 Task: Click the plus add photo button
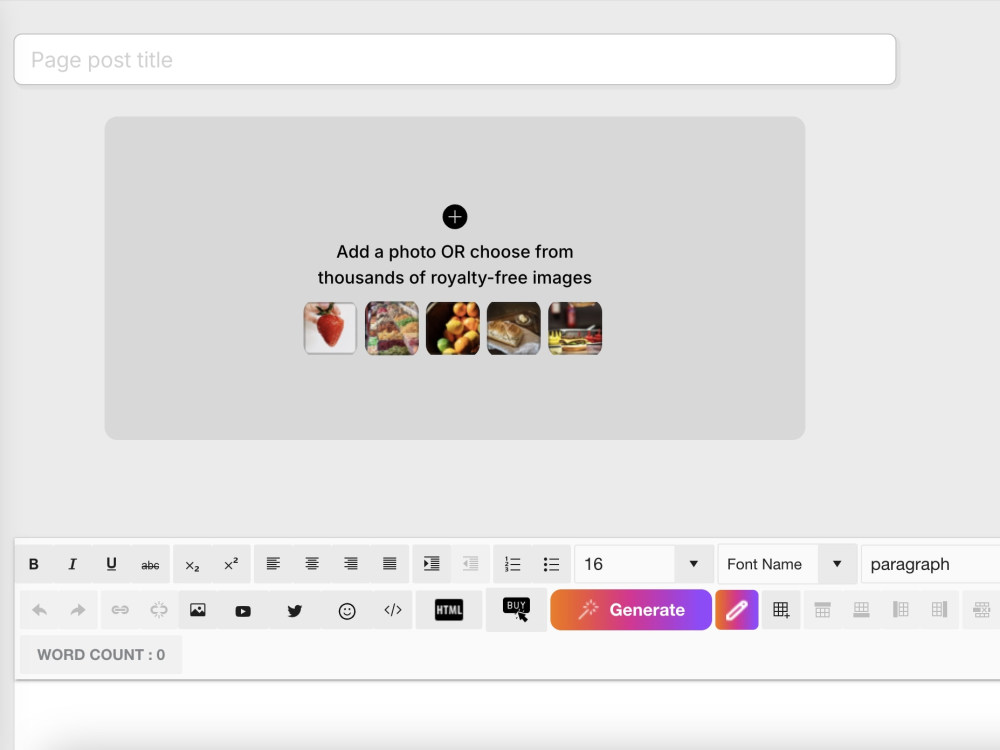455,217
